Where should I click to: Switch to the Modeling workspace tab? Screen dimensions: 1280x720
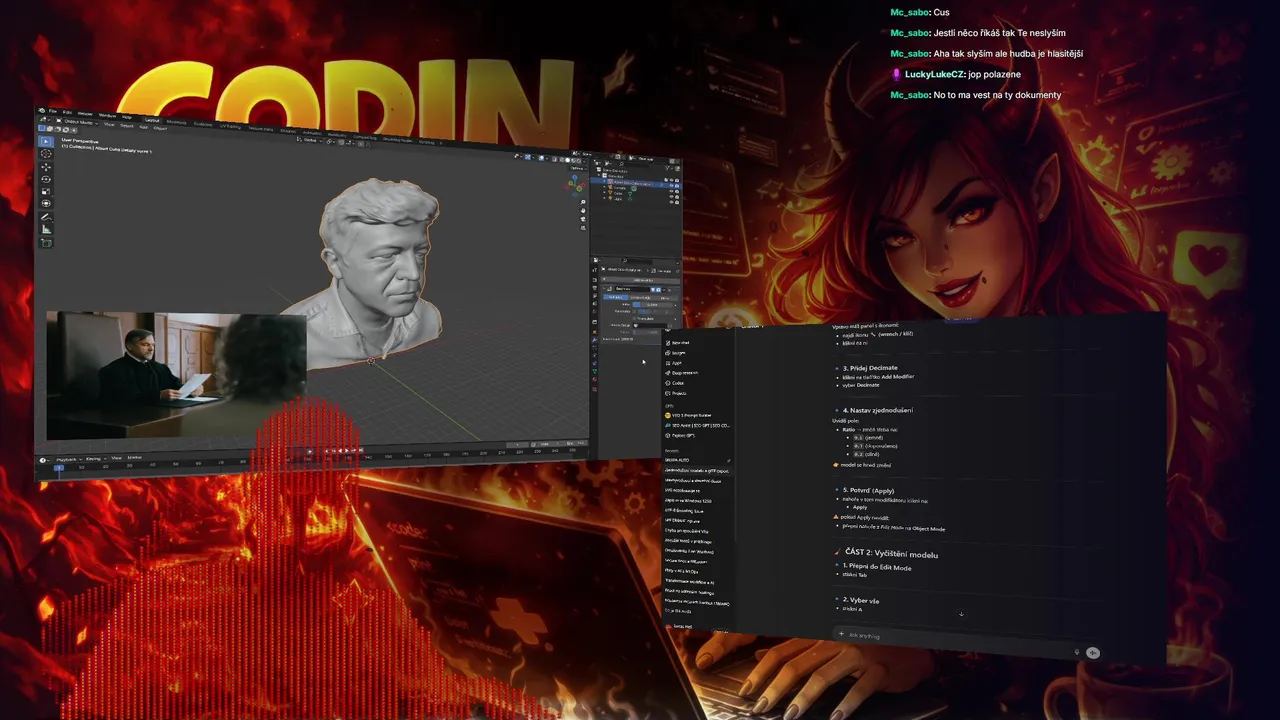(x=176, y=122)
